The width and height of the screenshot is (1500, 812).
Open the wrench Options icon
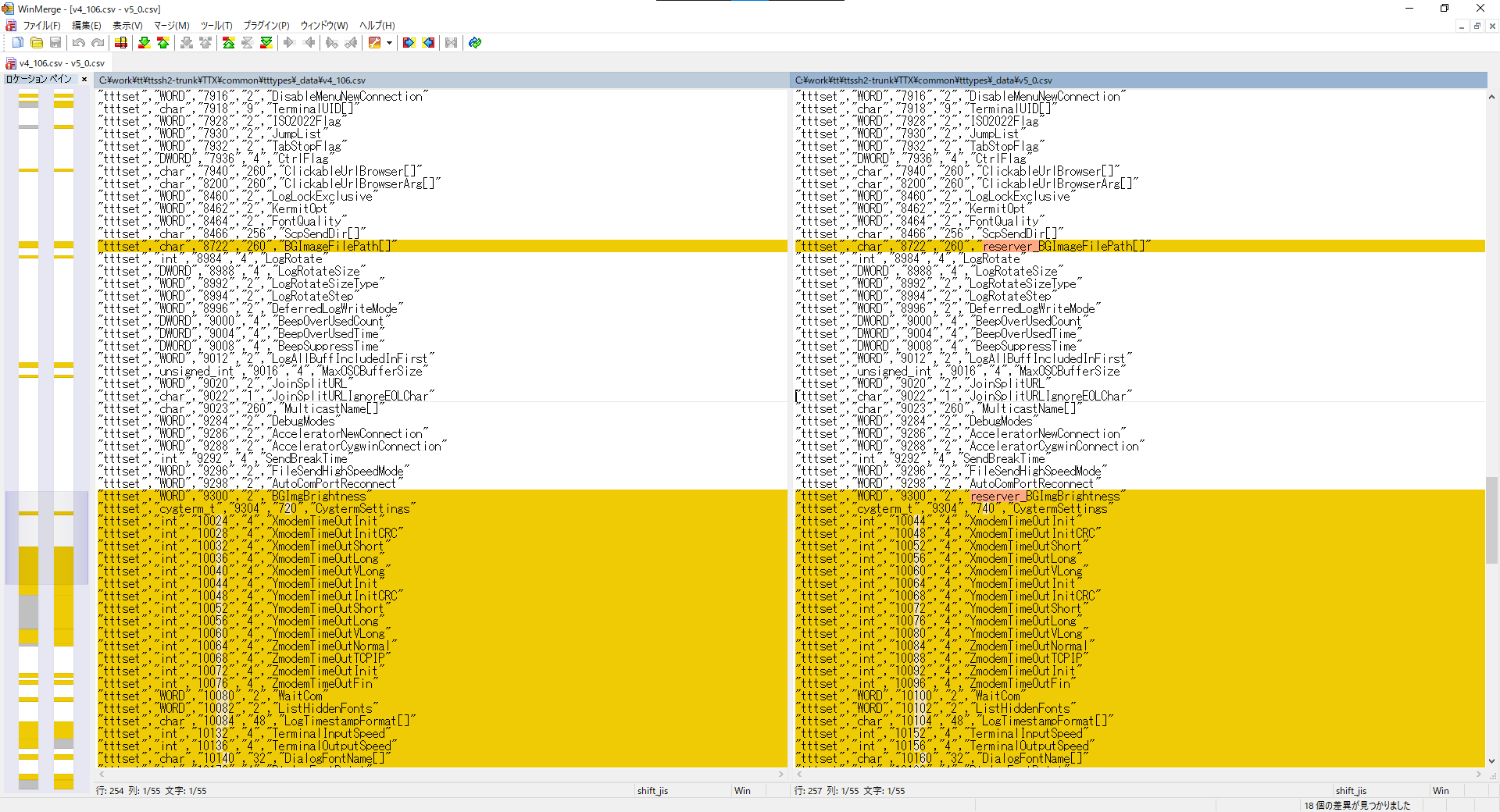(374, 43)
